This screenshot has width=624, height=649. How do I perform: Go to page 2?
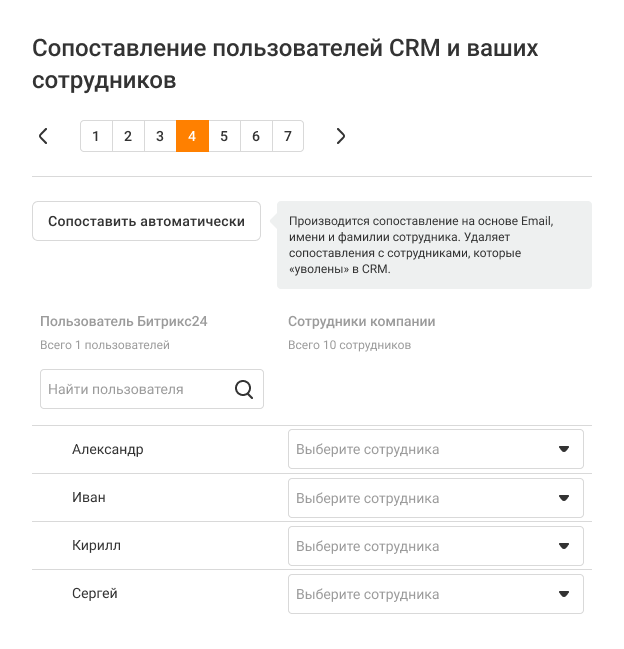[128, 136]
